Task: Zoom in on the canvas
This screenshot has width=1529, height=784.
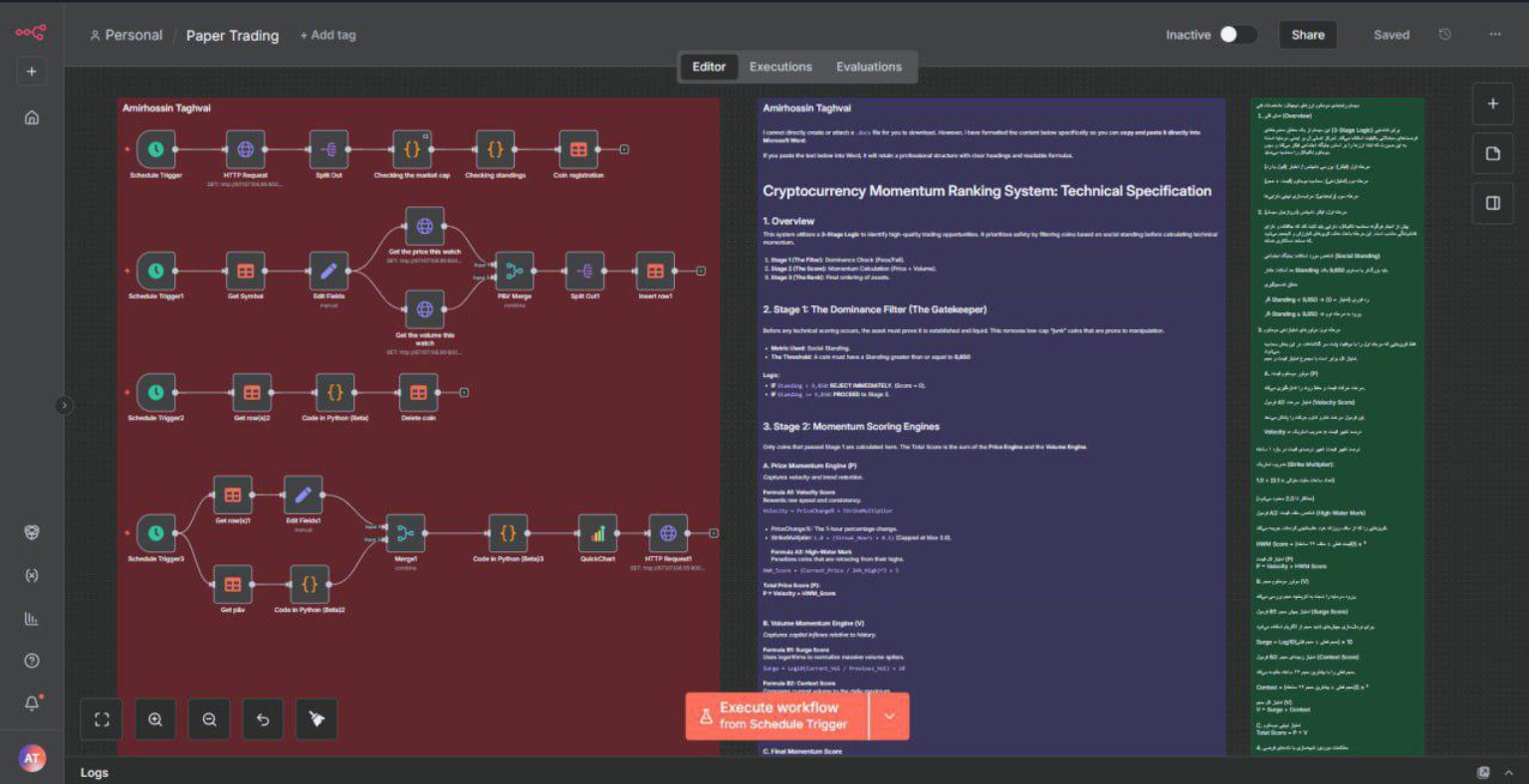Action: tap(155, 719)
